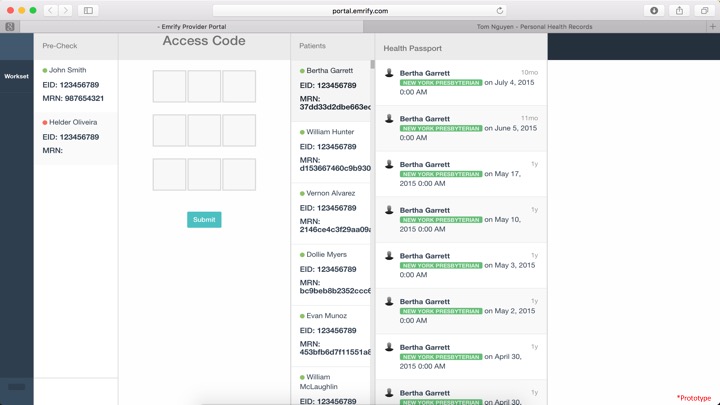This screenshot has width=720, height=405.
Task: Click the last access code box in top row
Action: pos(239,86)
